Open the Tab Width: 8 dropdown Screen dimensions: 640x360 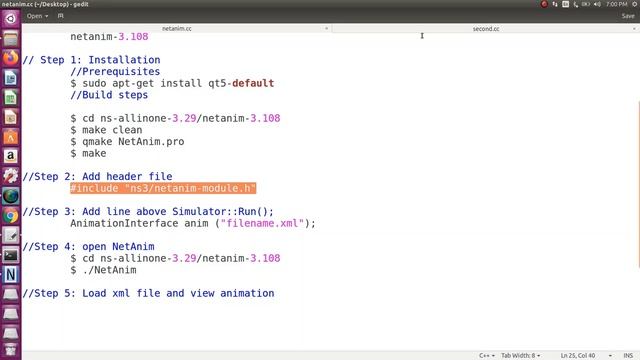pos(520,356)
